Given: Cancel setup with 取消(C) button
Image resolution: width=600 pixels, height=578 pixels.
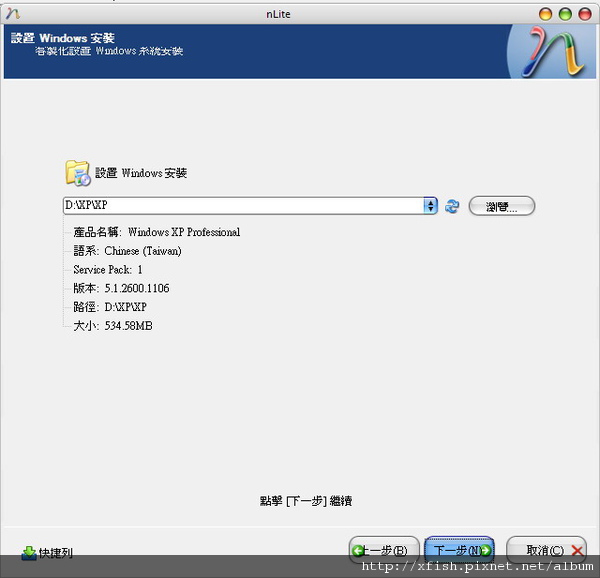Looking at the screenshot, I should (546, 550).
